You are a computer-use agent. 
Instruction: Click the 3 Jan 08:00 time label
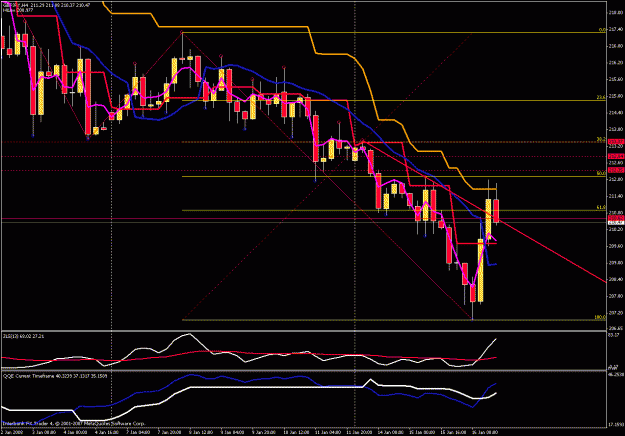43,432
